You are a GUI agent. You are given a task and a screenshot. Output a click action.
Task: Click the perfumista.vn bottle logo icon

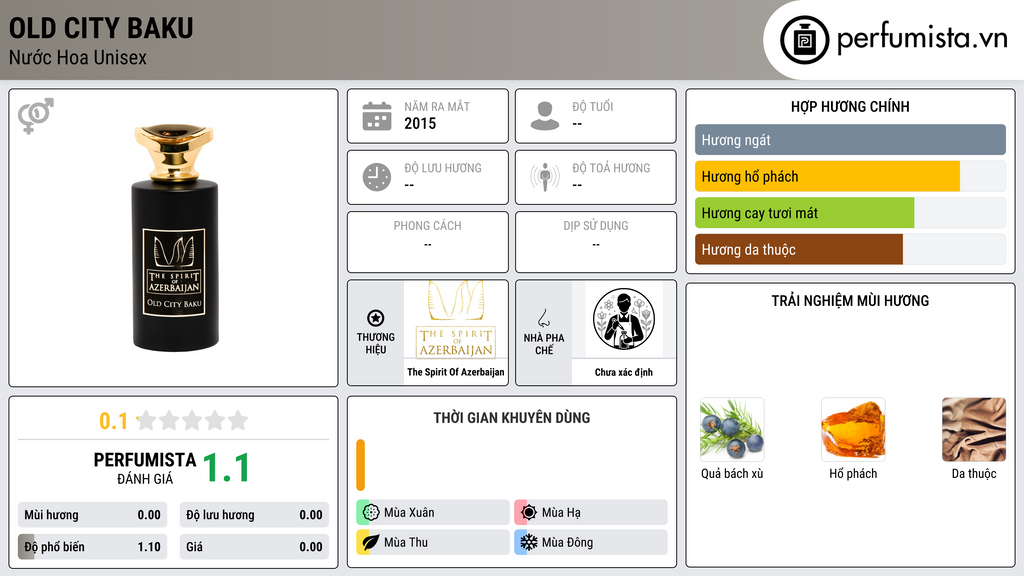coord(804,40)
